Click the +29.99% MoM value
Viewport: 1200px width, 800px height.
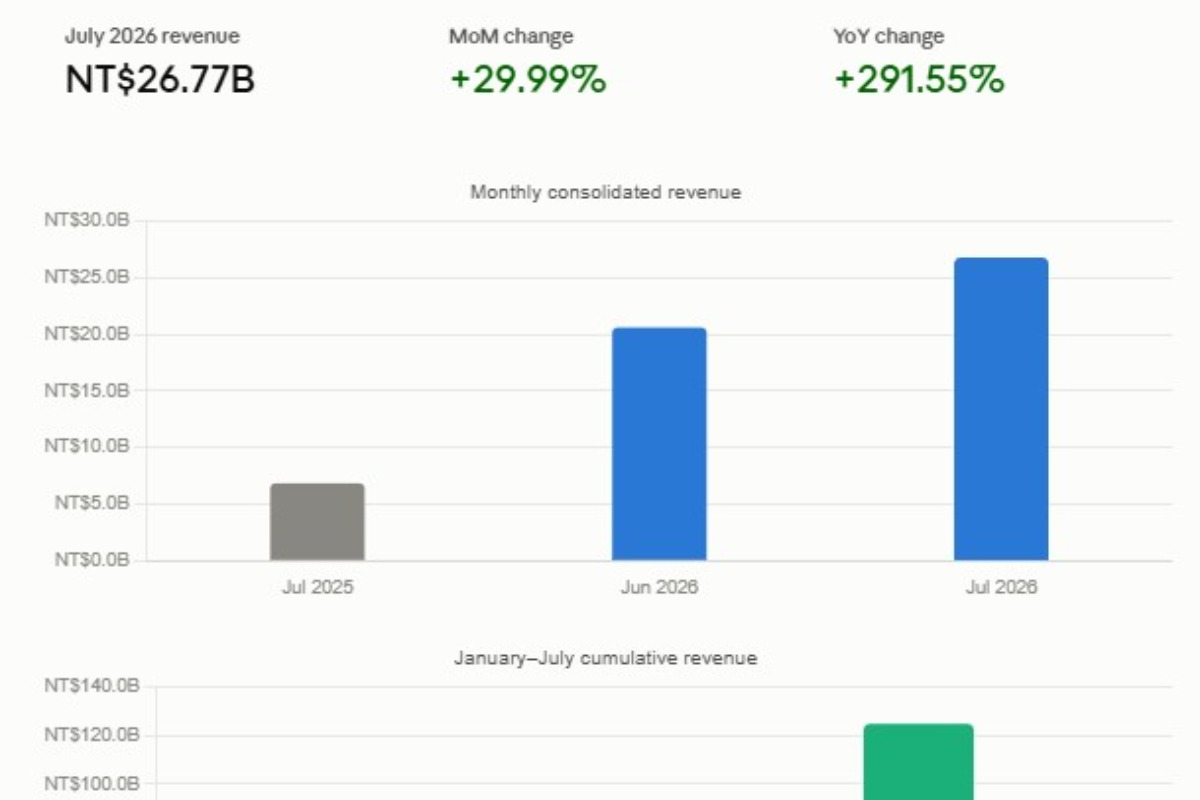pos(528,79)
